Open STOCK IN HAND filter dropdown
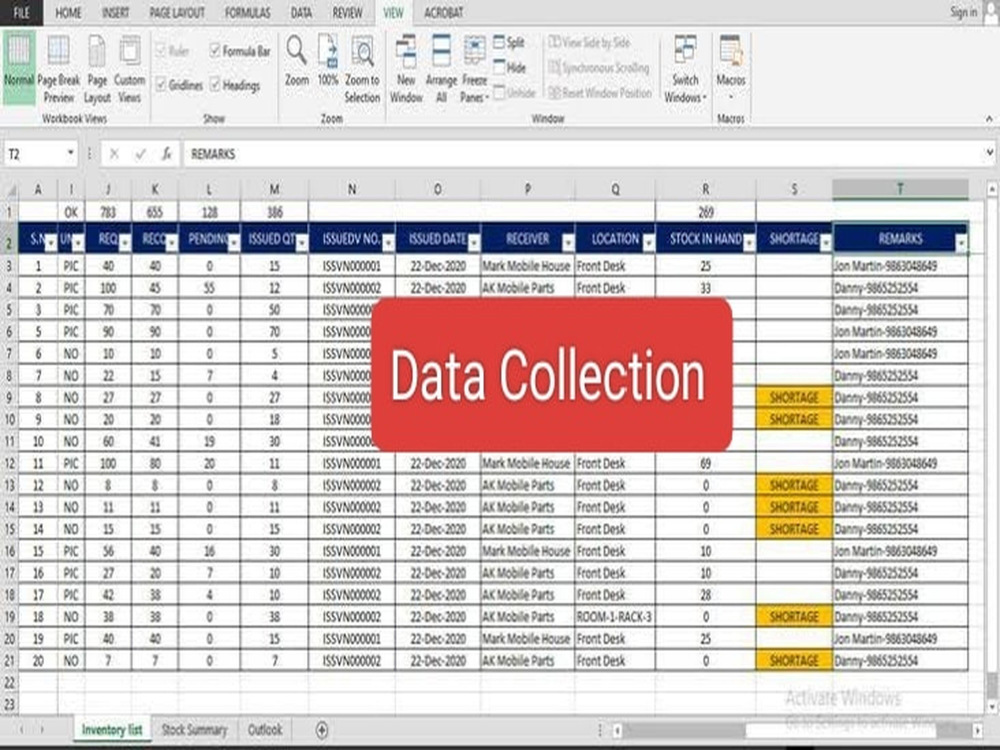The width and height of the screenshot is (1000, 750). click(749, 243)
